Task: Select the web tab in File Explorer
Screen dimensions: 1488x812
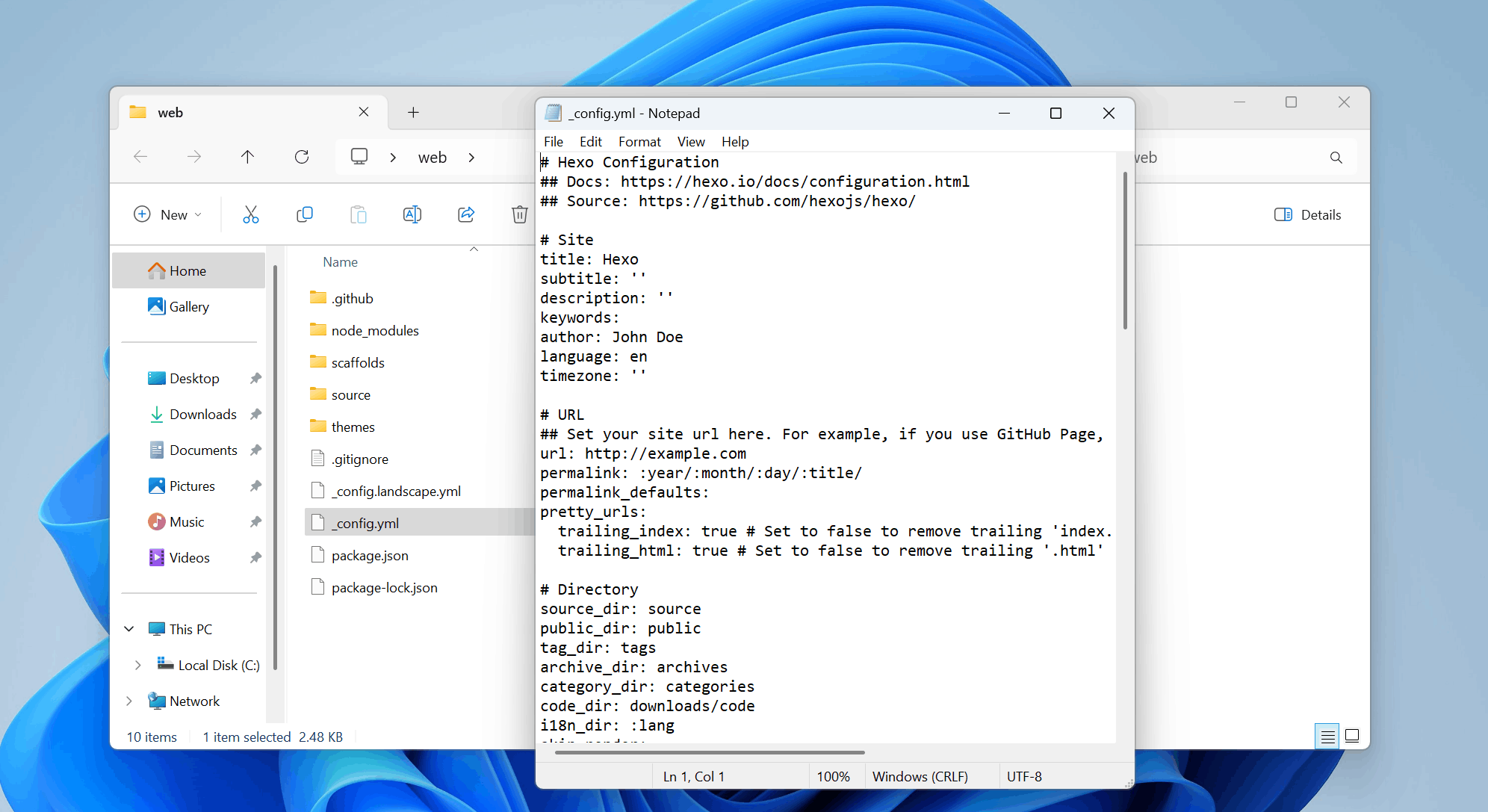Action: point(252,112)
